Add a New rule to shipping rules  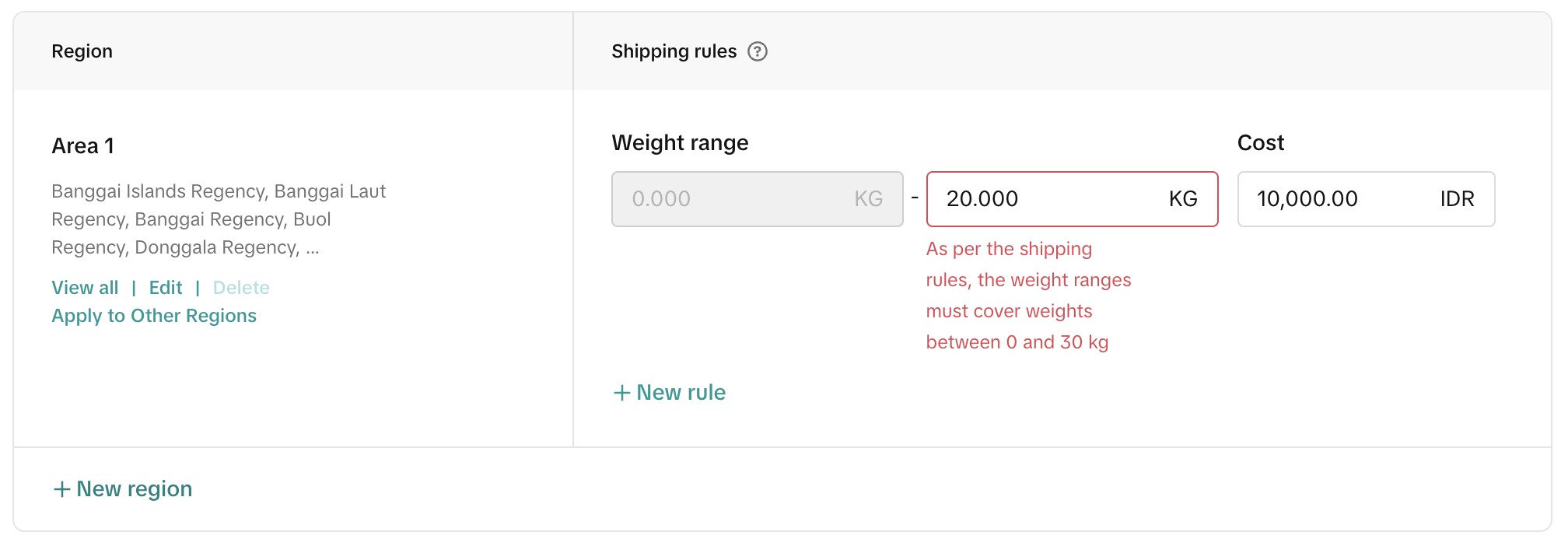tap(681, 393)
